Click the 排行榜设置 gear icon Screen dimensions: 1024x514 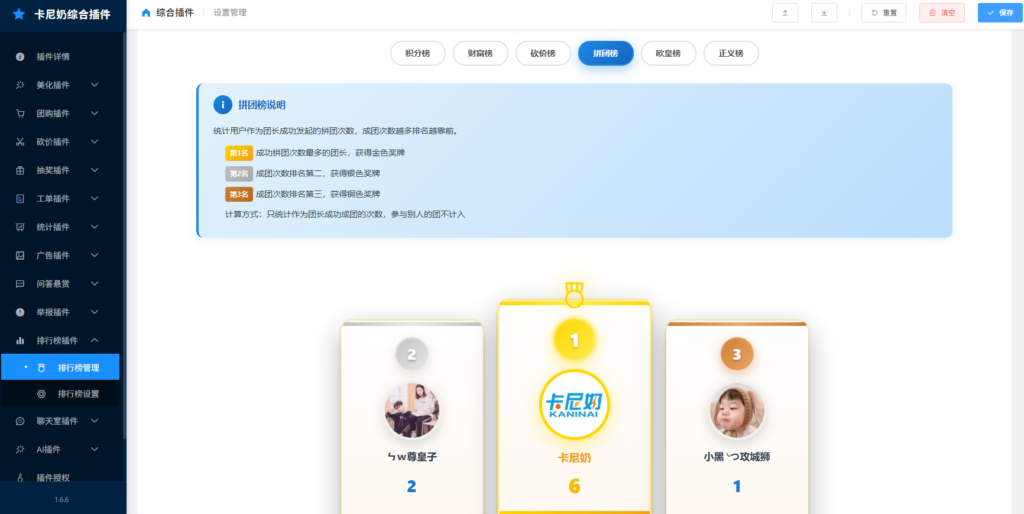41,394
